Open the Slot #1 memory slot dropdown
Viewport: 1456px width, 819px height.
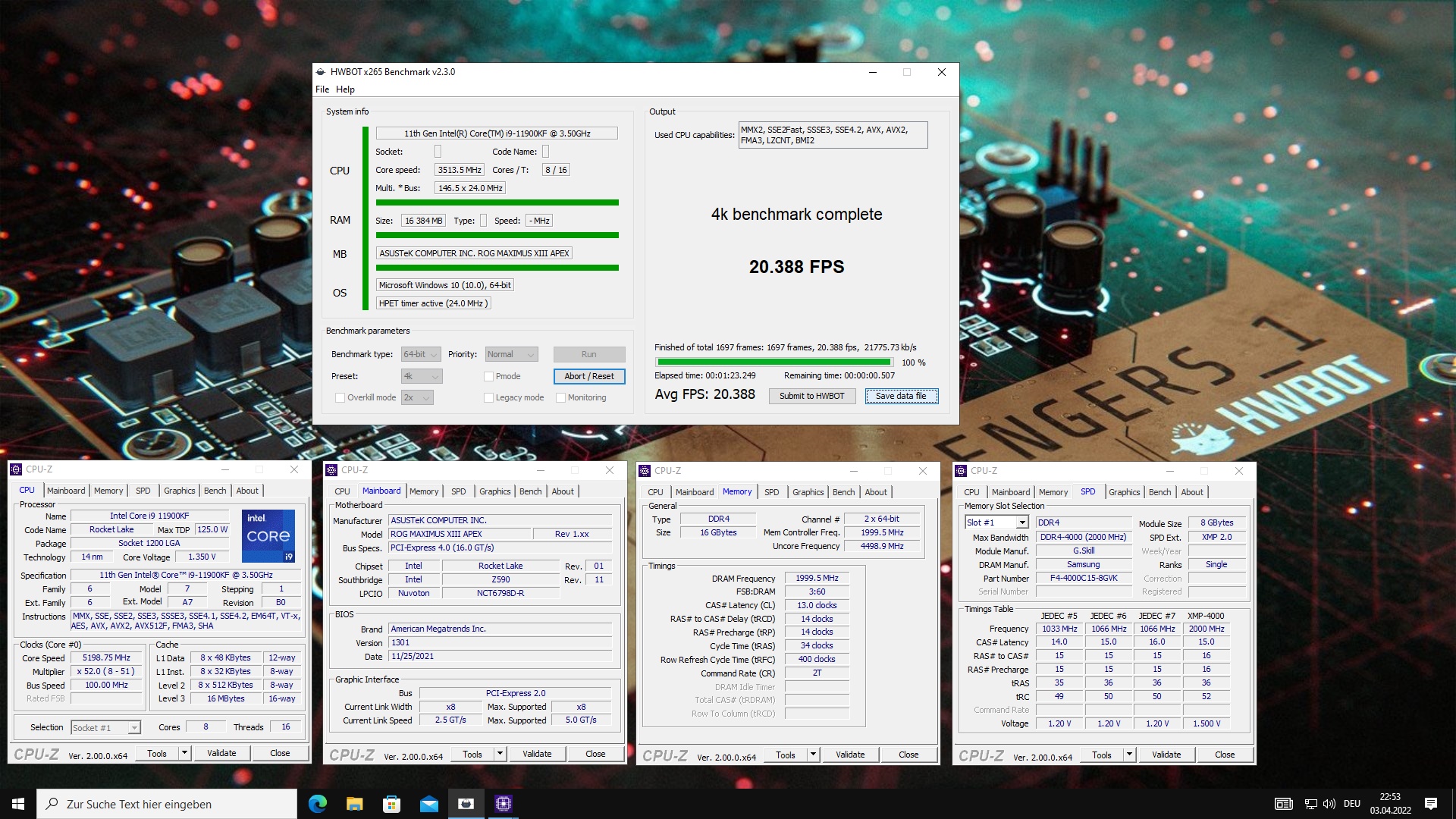click(996, 522)
